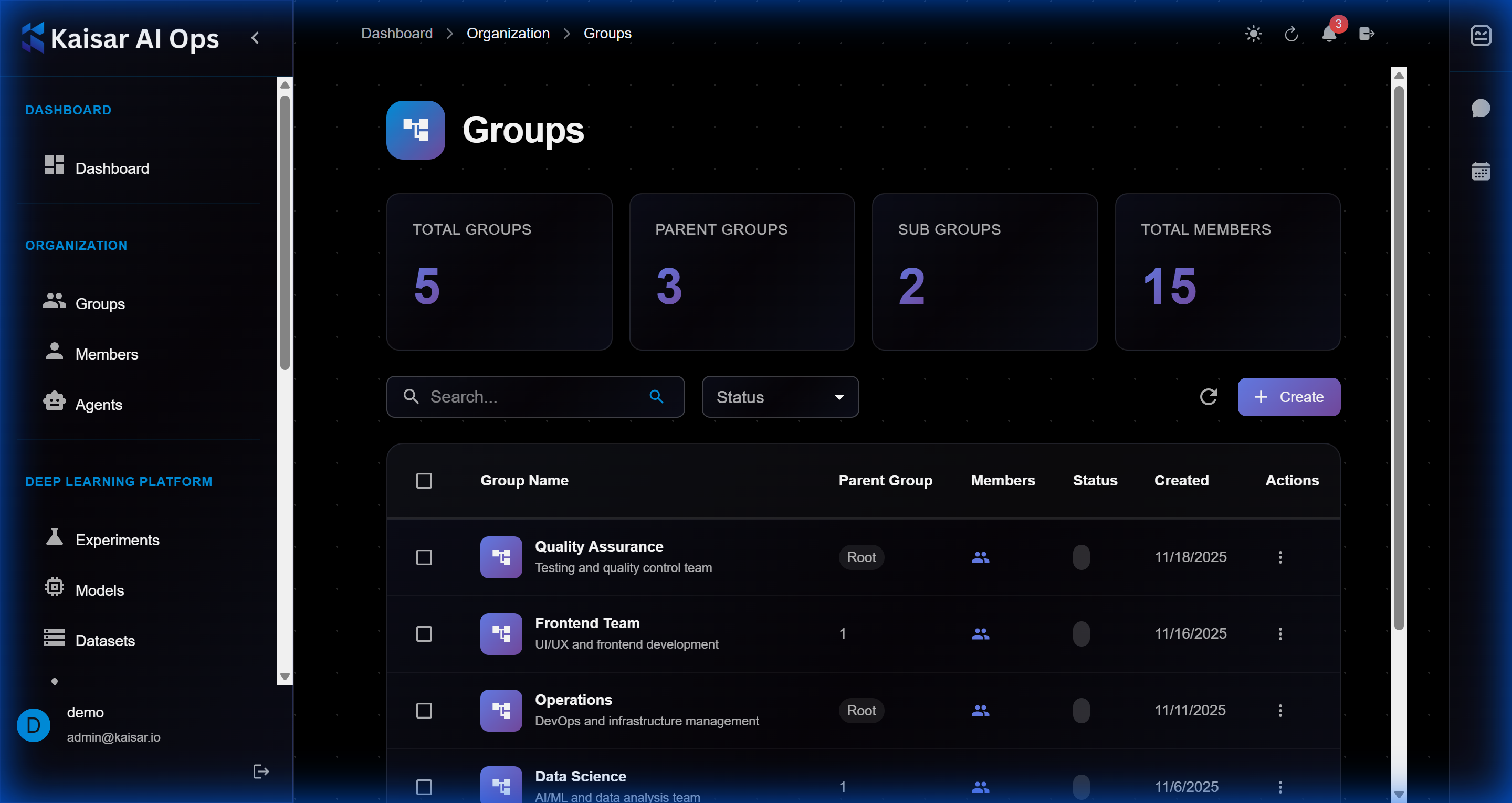
Task: Open the actions menu for Data Science
Action: point(1280,787)
